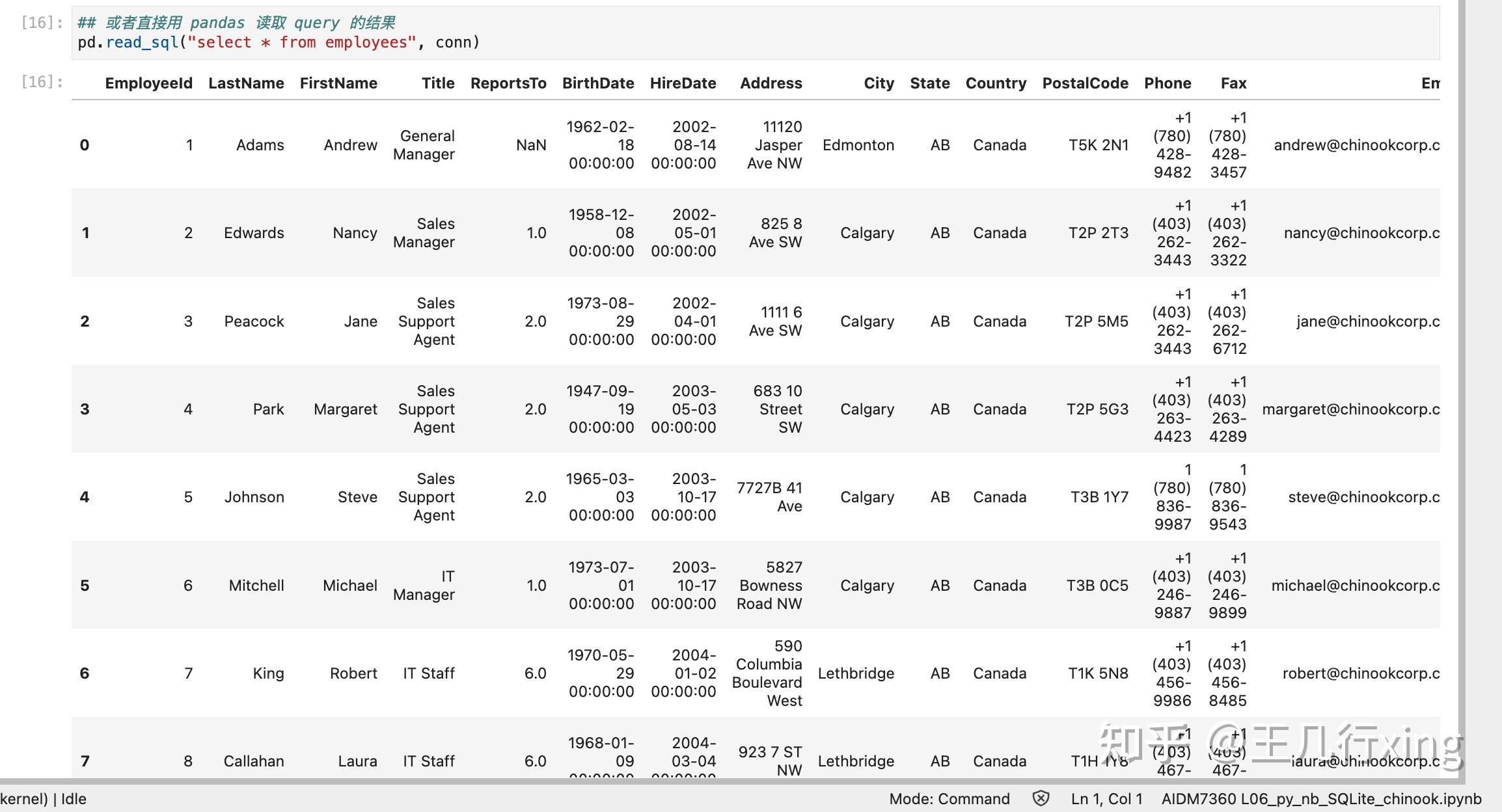Select the Callahan last name cell
The image size is (1502, 812).
click(254, 761)
